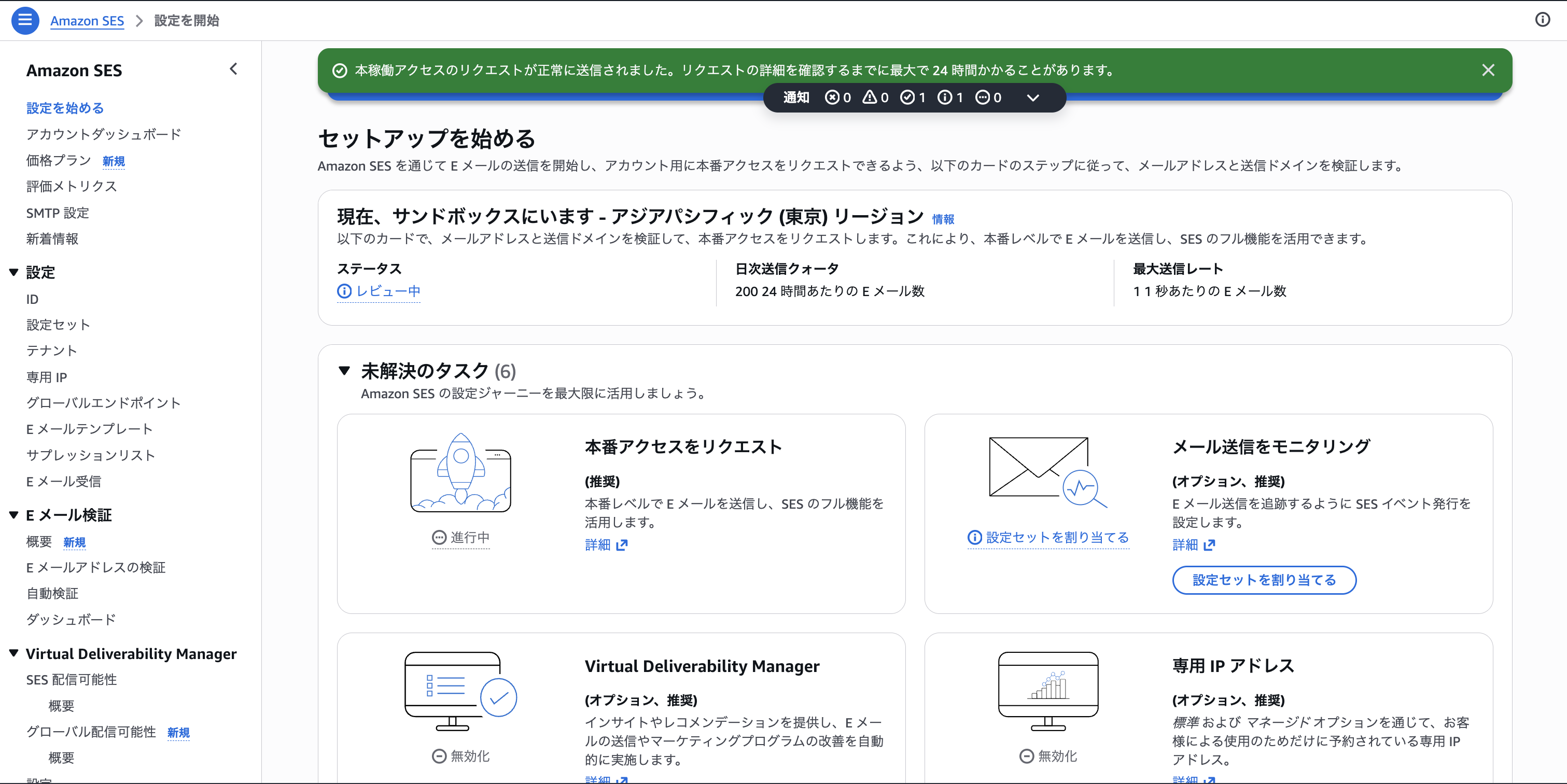
Task: Open 詳細 link in メール送信をモニタリング card
Action: click(1193, 545)
